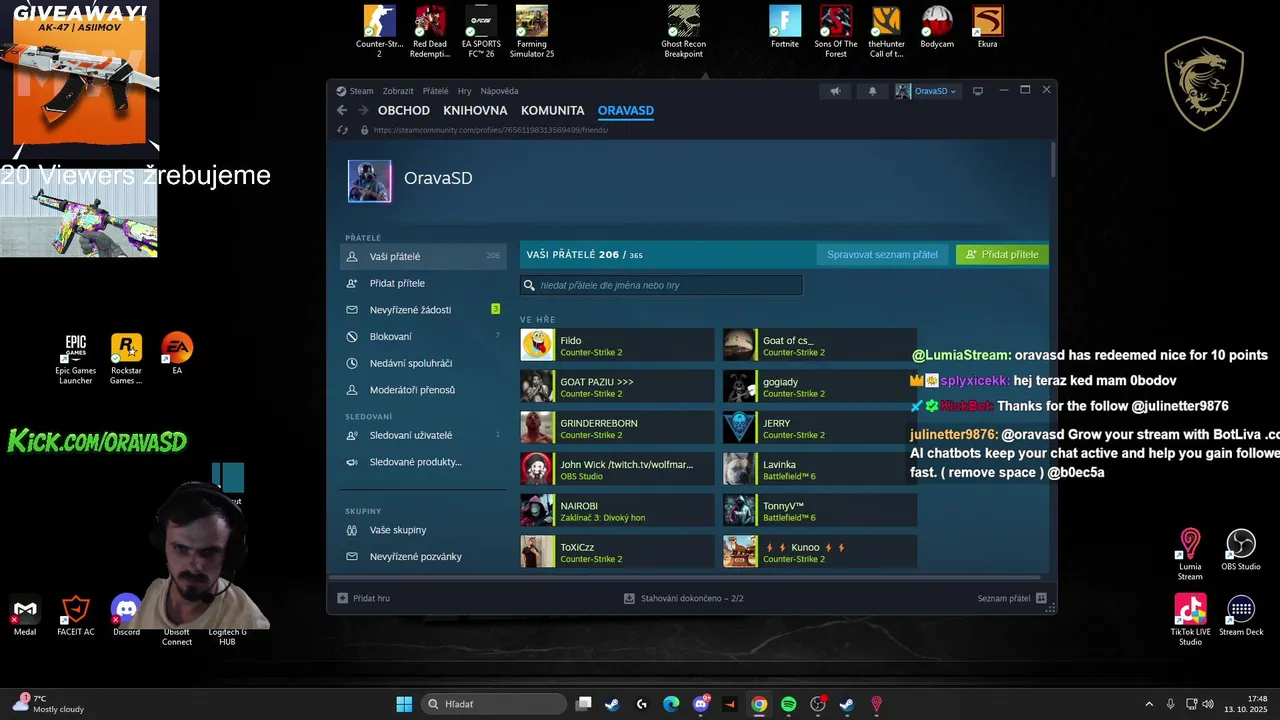This screenshot has height=720, width=1280.
Task: Open friend TonnyV entry
Action: click(x=820, y=511)
